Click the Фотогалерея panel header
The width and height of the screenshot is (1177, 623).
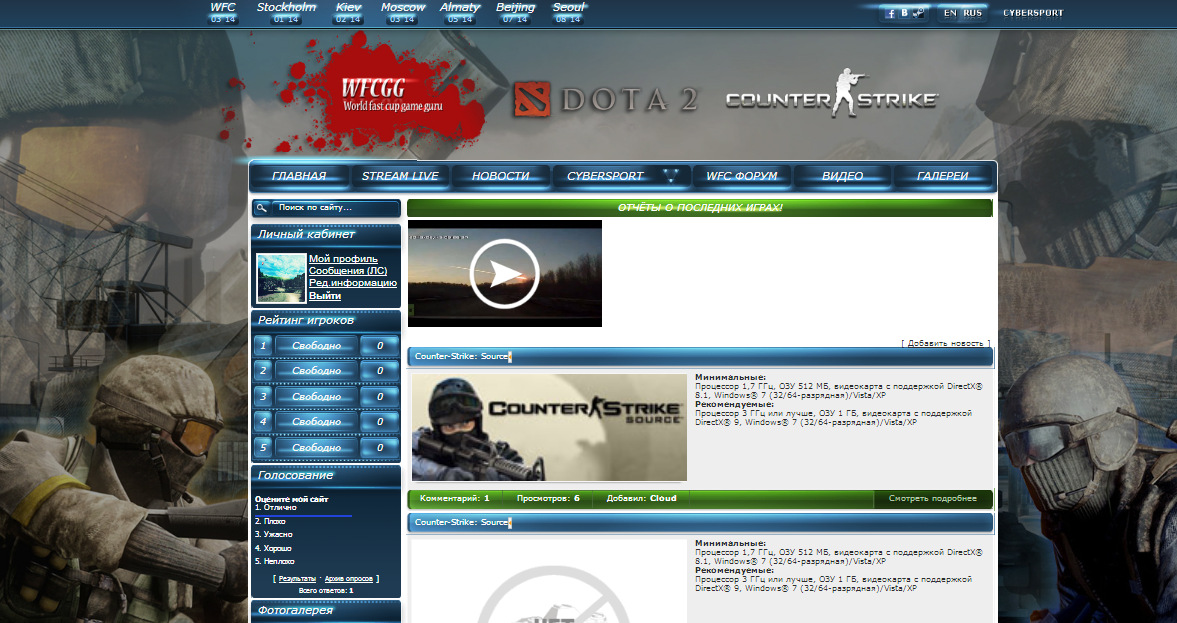[326, 610]
